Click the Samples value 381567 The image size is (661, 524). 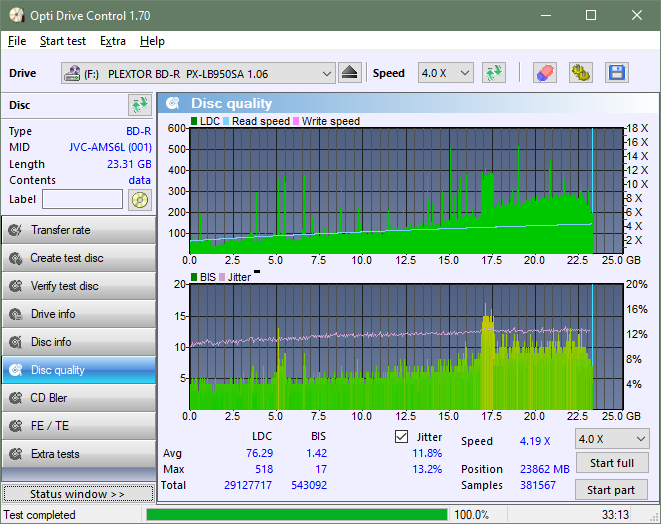coord(538,485)
